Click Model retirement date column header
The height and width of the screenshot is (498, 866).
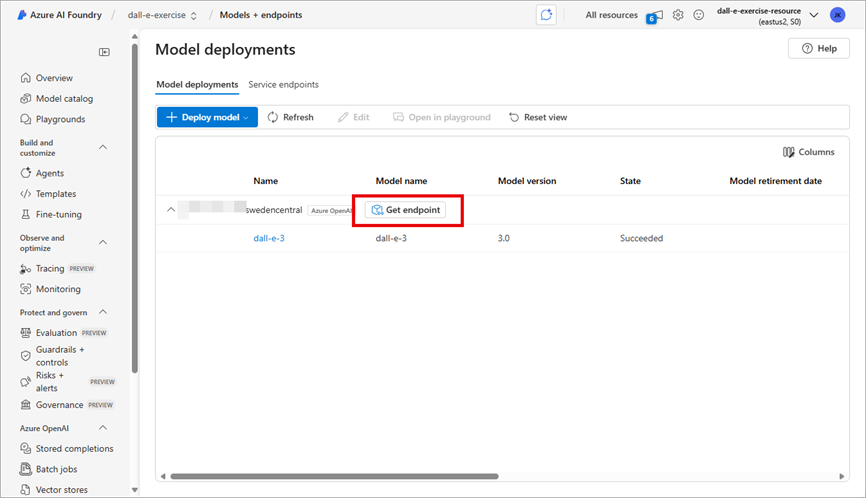775,181
